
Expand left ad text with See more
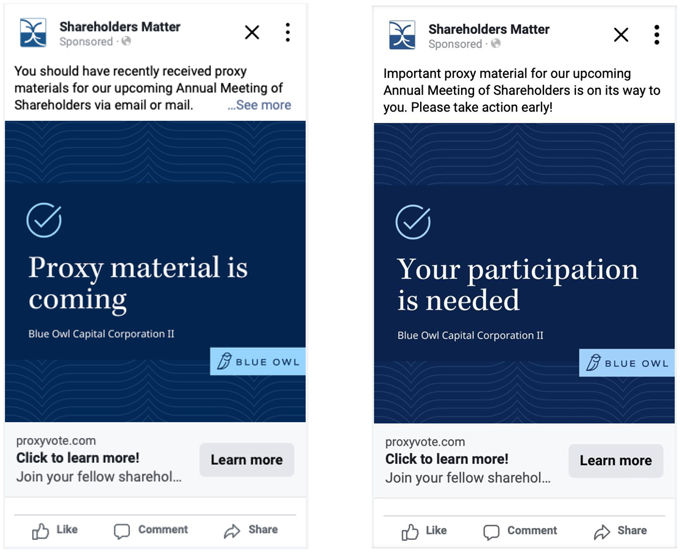point(259,105)
